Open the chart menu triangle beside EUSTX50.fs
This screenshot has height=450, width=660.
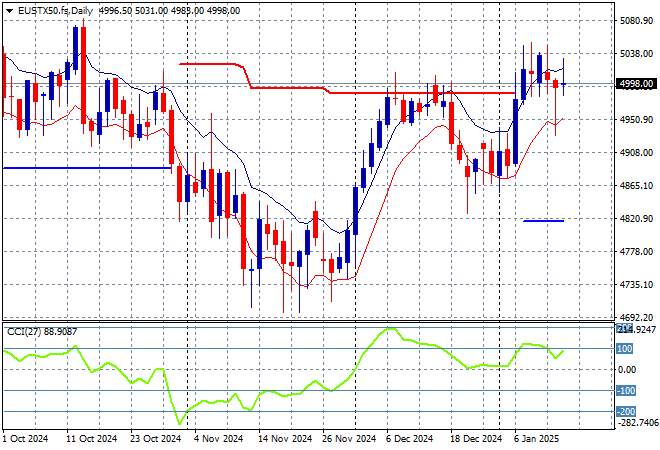pos(9,11)
